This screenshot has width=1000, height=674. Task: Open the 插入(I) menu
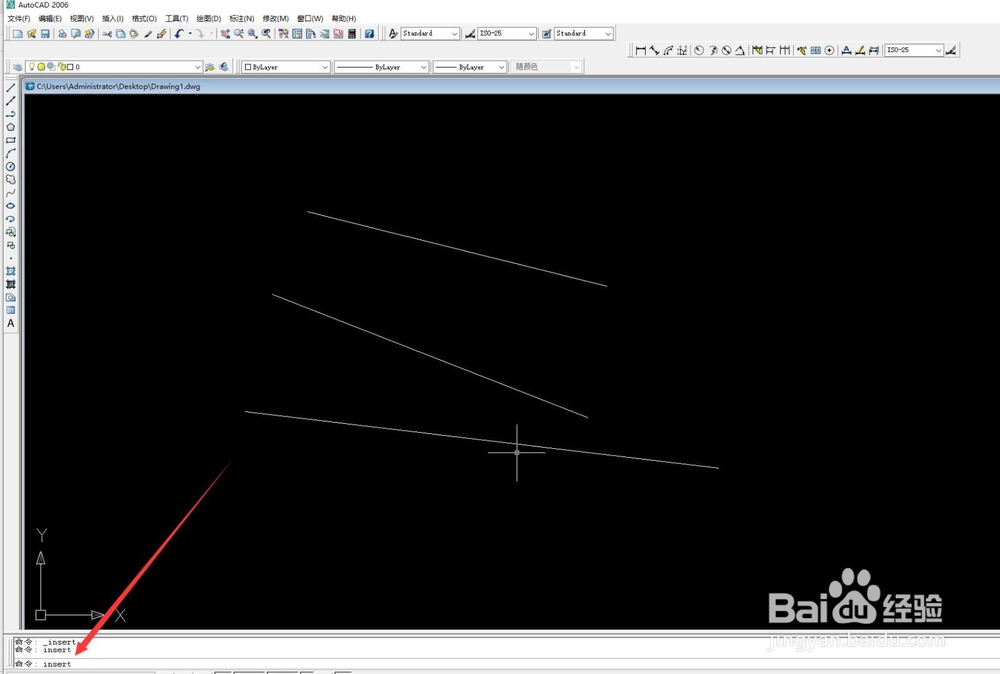point(113,18)
